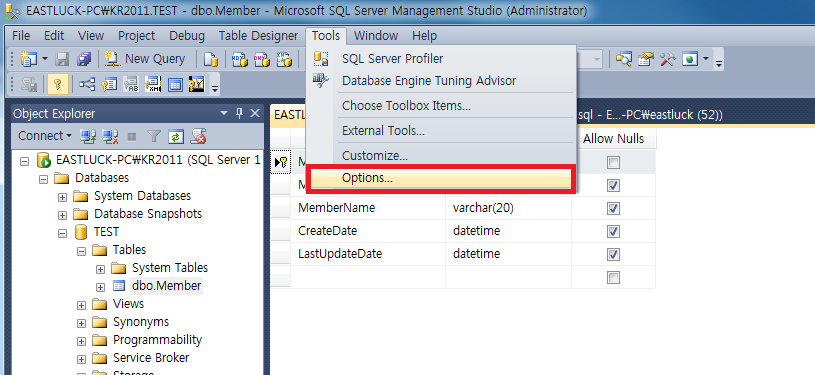Screen dimensions: 815x375
Task: Open dropdown arrow next to New Project icon
Action: point(45,59)
